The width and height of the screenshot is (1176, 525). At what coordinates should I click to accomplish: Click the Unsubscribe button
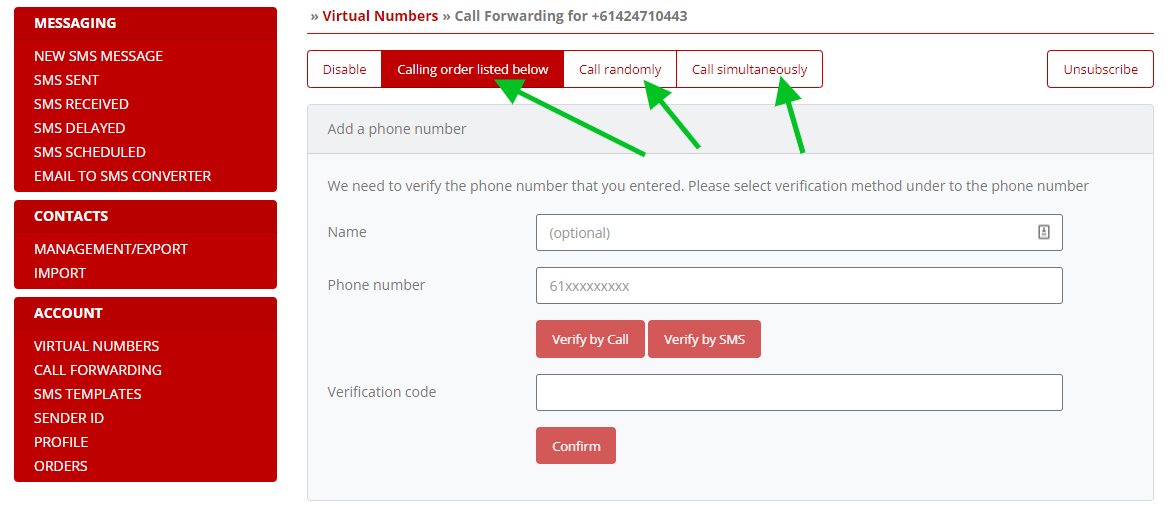pyautogui.click(x=1100, y=70)
